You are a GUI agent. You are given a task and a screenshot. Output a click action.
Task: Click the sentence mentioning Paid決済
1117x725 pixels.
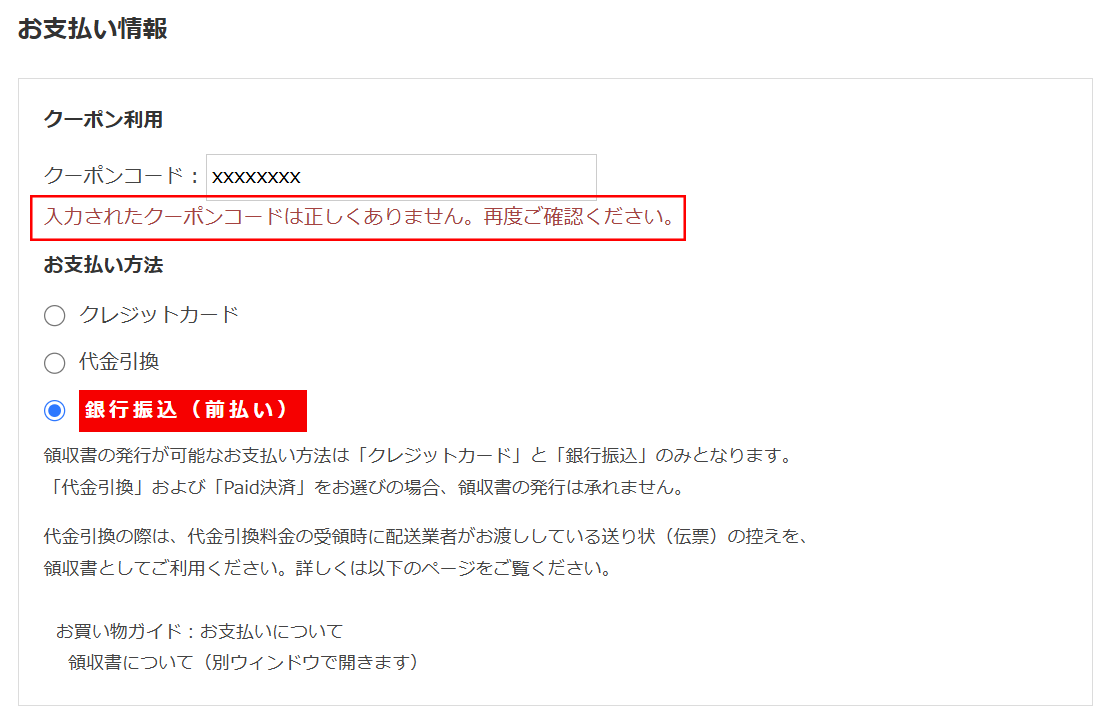(365, 487)
